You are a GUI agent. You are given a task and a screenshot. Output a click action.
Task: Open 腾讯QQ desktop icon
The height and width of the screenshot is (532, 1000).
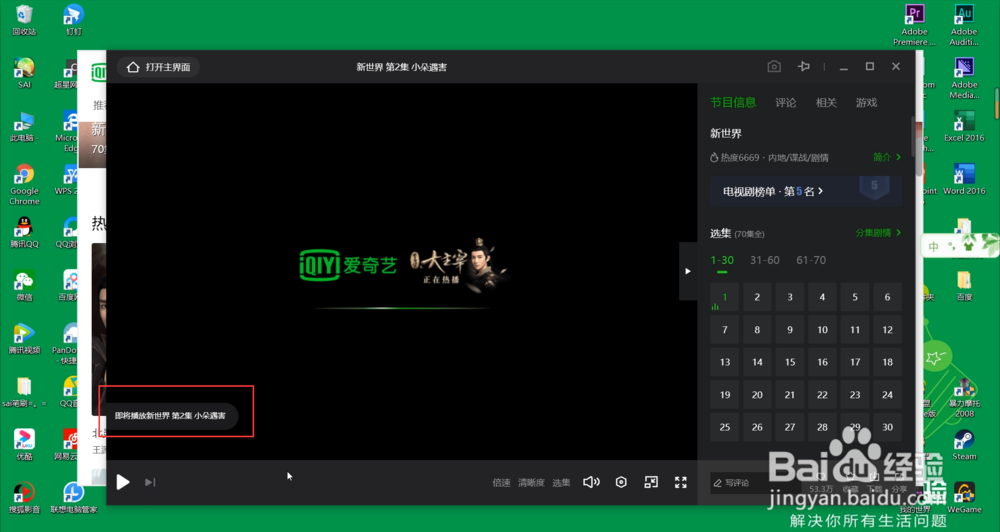point(24,233)
